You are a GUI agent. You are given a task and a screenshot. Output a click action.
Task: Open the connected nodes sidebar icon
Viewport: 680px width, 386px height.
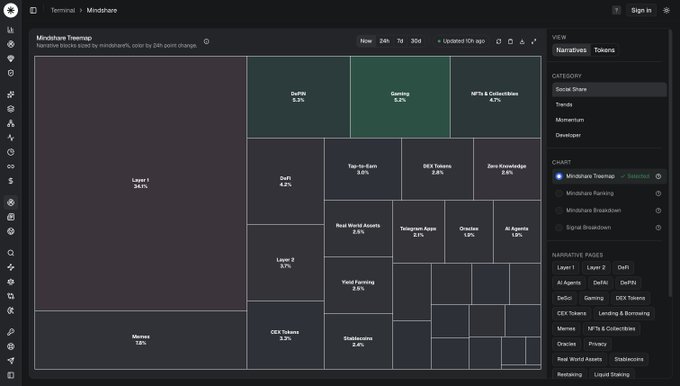pos(11,123)
